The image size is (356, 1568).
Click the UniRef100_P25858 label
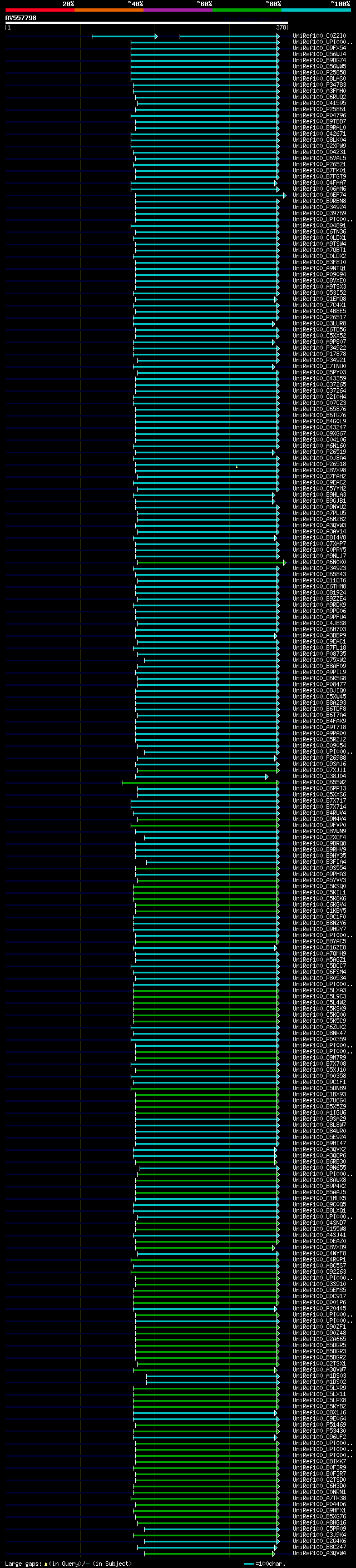(x=319, y=72)
